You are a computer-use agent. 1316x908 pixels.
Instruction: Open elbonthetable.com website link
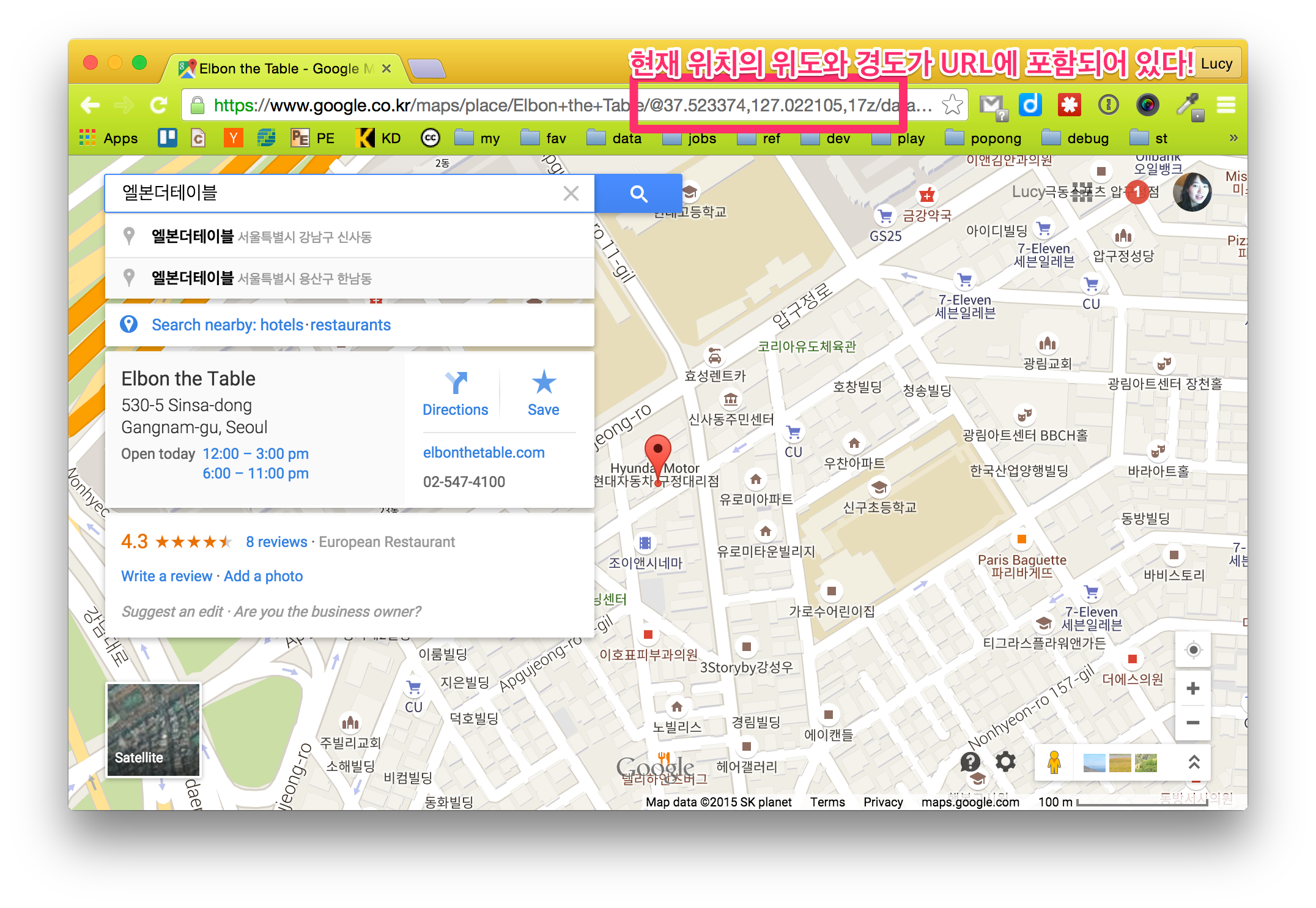pos(483,453)
